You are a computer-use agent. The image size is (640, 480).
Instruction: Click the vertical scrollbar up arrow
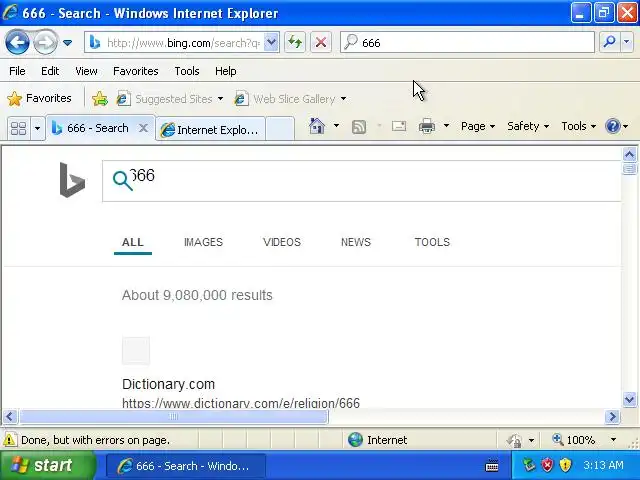click(x=629, y=155)
